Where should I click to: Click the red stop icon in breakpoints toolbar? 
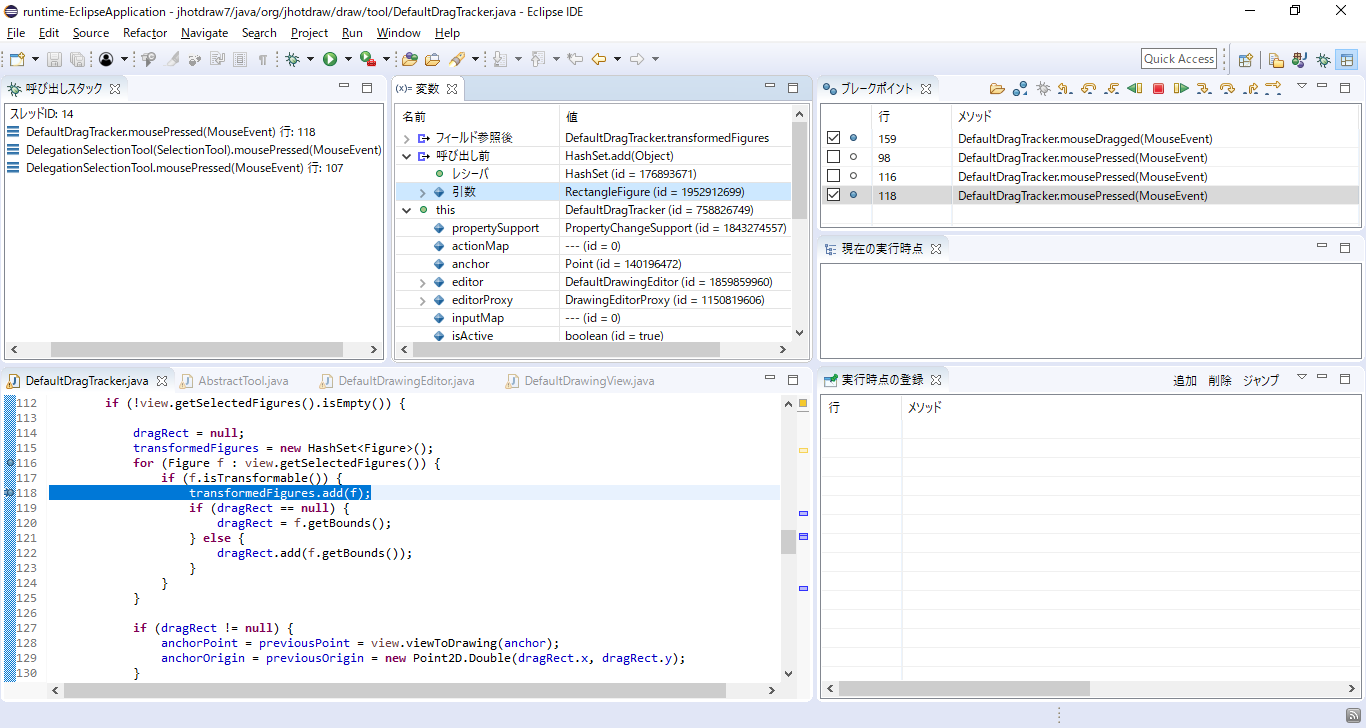tap(1158, 89)
